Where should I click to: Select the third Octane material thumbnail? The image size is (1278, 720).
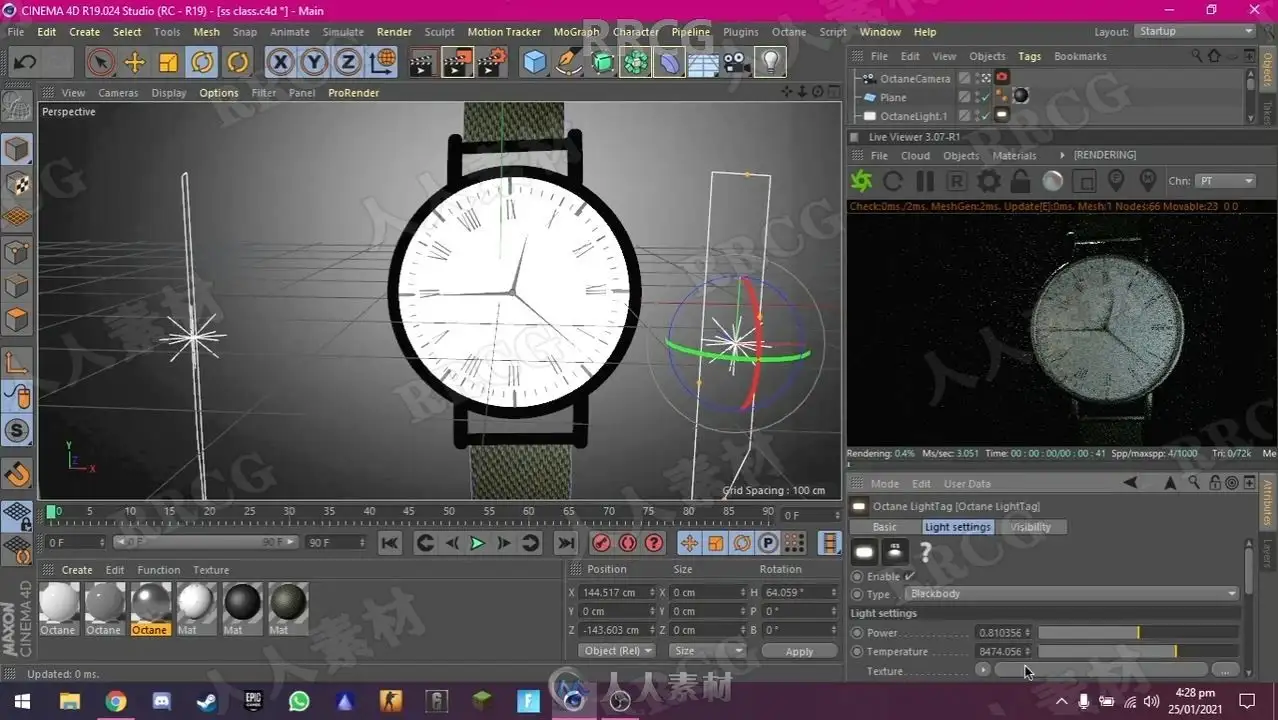tap(150, 609)
